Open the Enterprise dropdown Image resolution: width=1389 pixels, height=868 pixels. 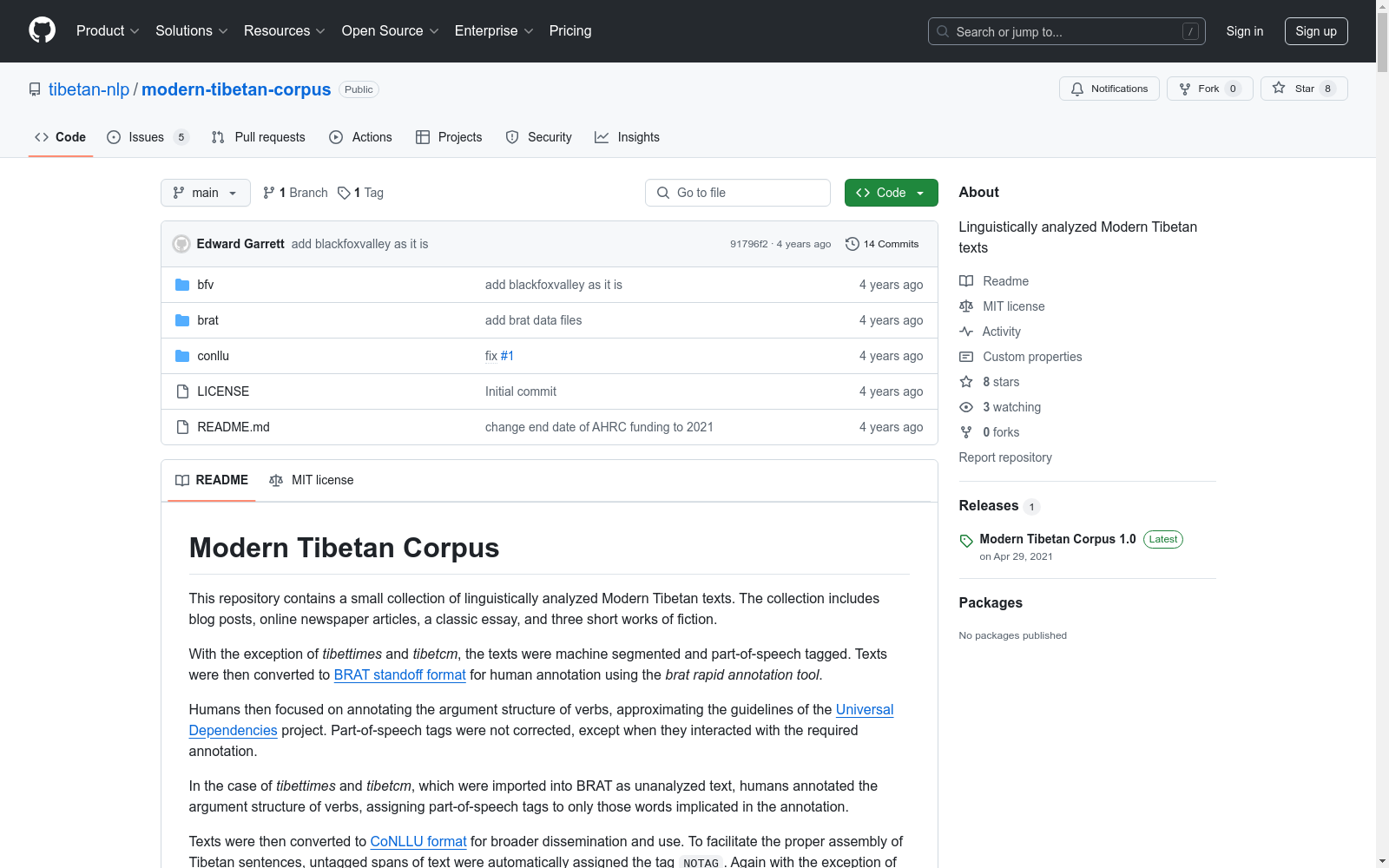point(494,30)
